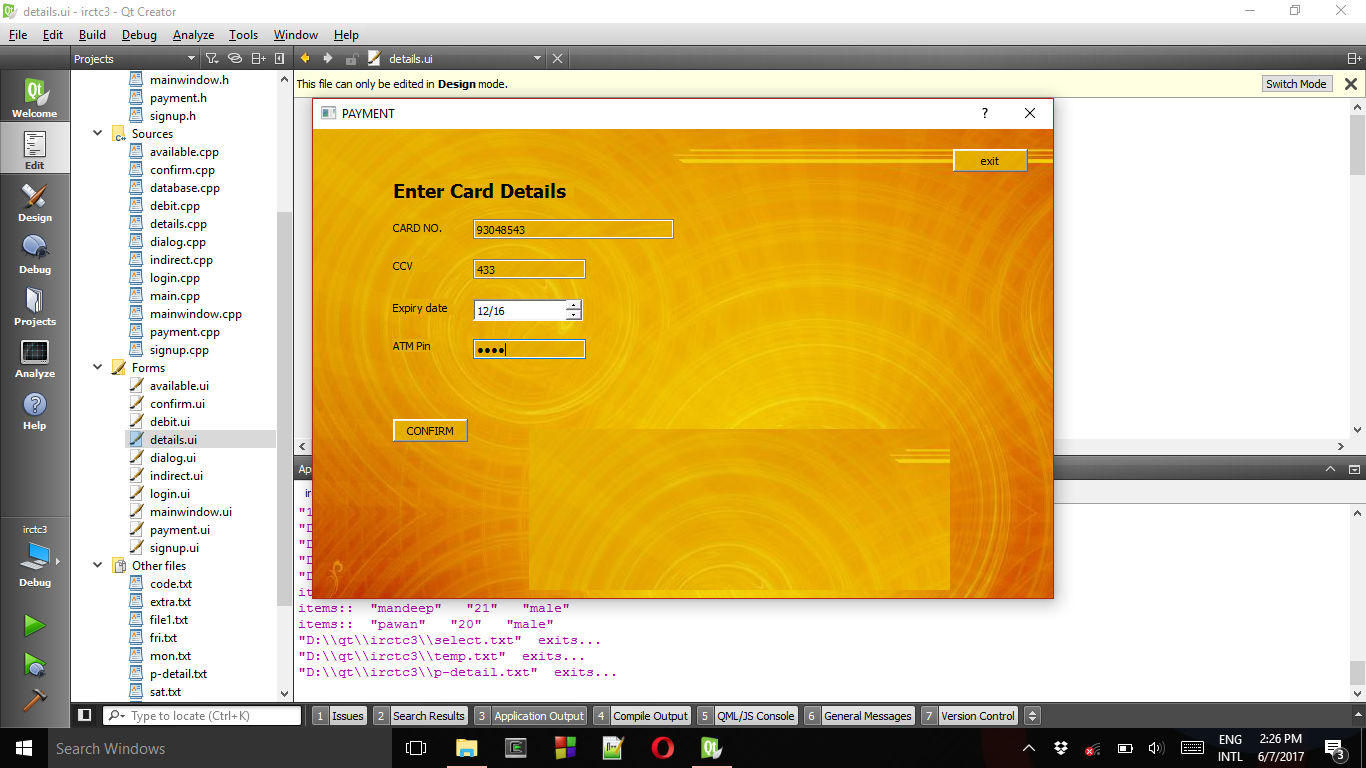Switch to Edit mode
This screenshot has height=768, width=1366.
(34, 151)
